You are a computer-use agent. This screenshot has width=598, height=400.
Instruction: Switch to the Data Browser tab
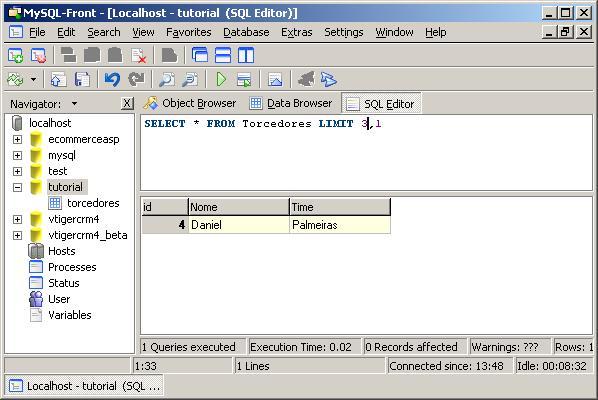click(291, 103)
